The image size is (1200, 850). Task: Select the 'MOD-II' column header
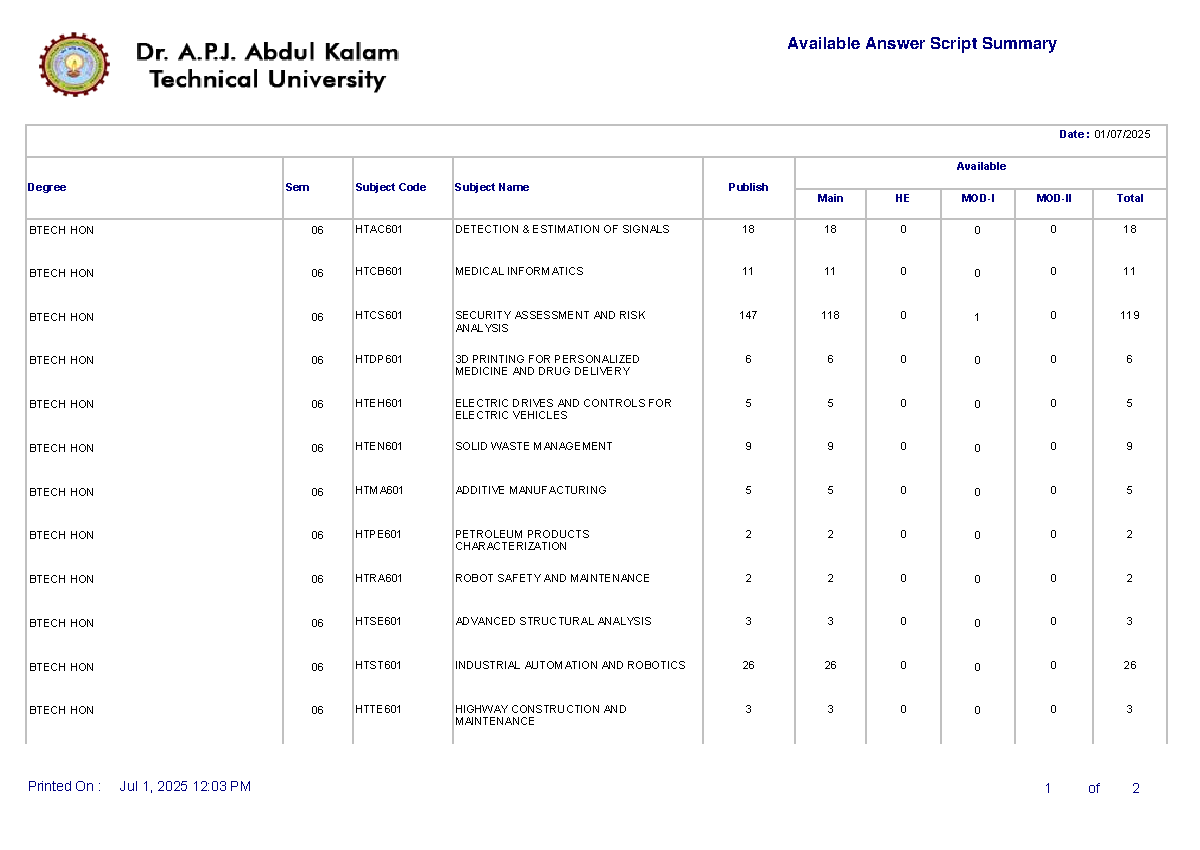(1054, 198)
